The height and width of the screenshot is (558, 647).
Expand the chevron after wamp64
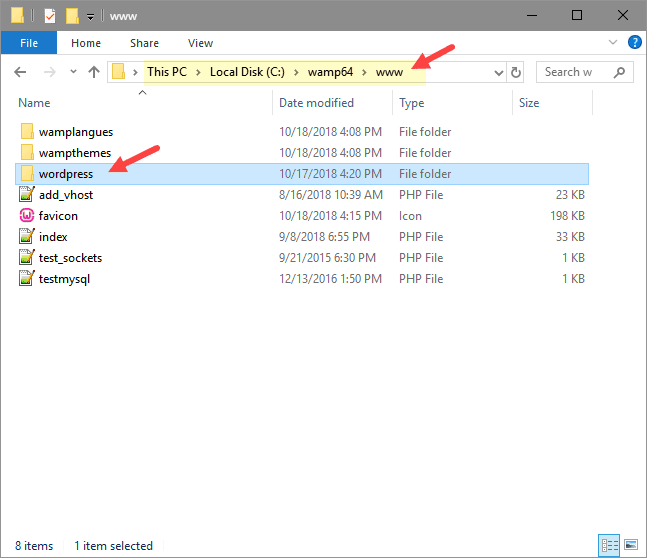pos(364,72)
